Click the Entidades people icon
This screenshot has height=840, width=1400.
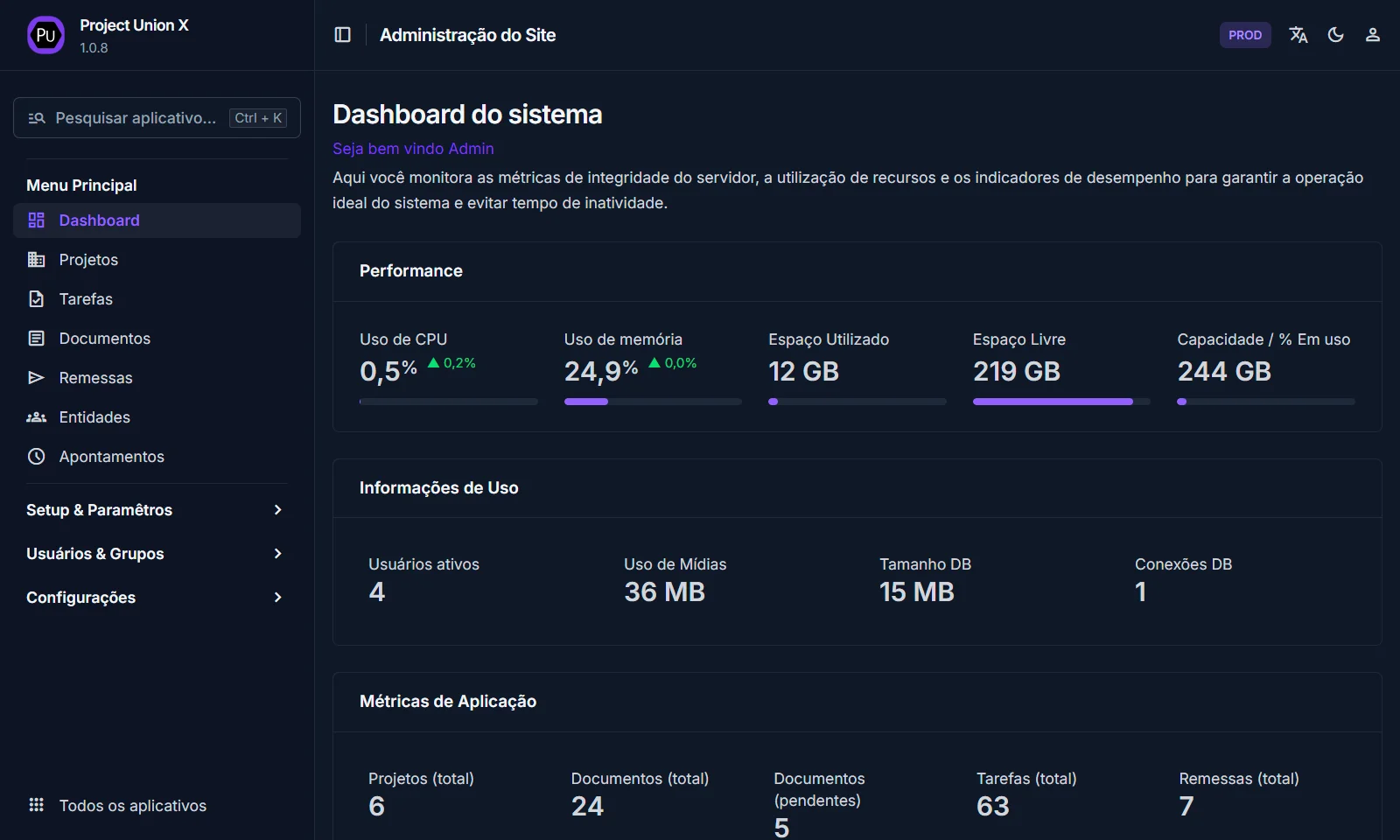[36, 417]
